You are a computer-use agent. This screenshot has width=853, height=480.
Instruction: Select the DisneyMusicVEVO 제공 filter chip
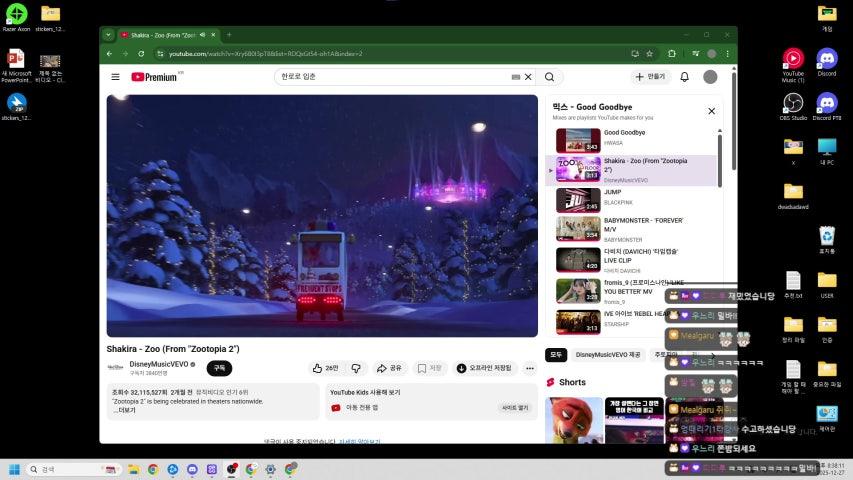pos(608,354)
